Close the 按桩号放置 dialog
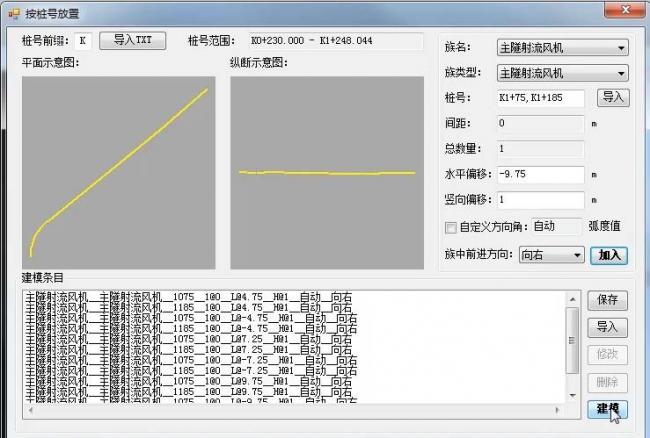Viewport: 650px width, 438px height. (x=626, y=11)
